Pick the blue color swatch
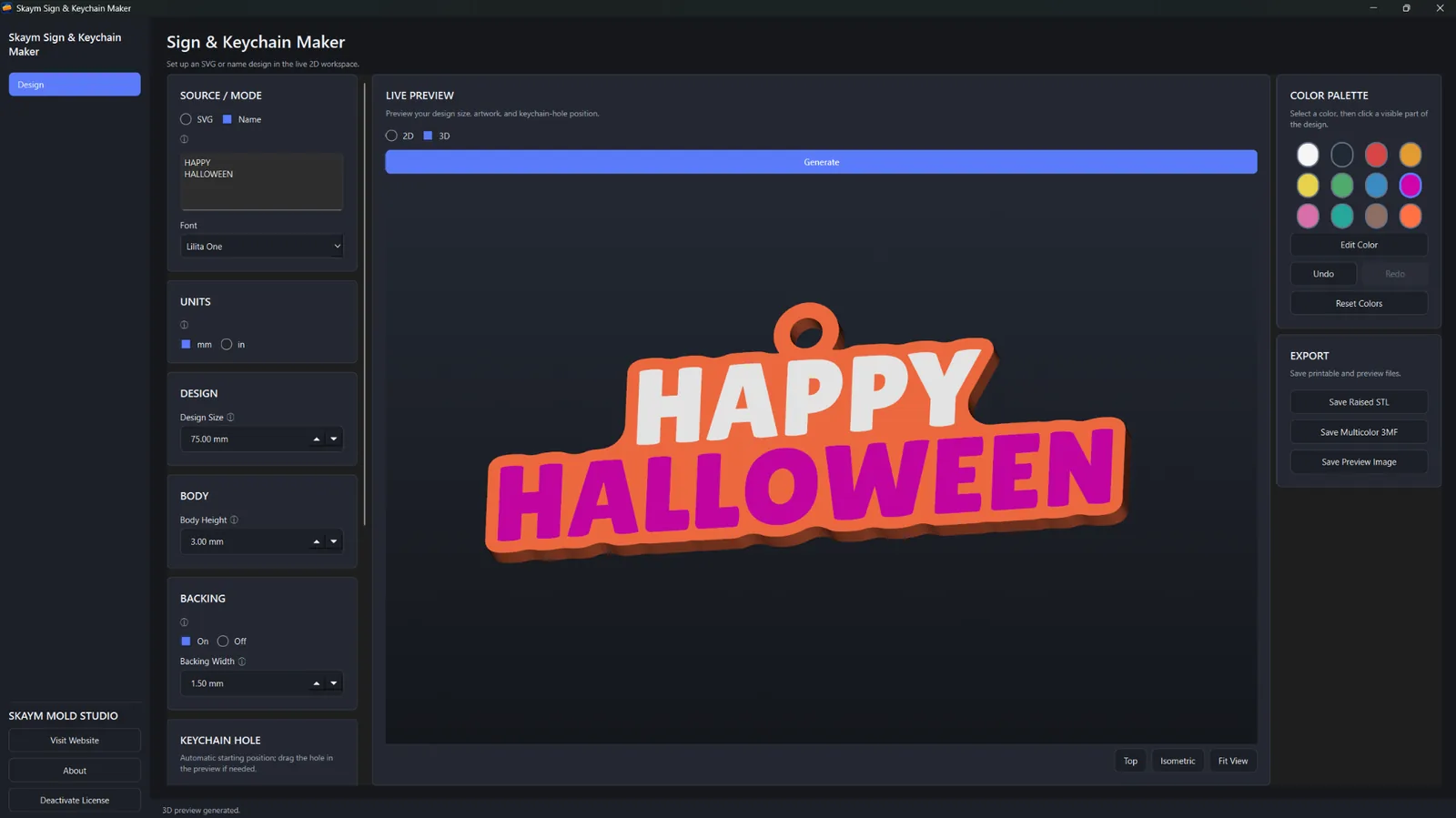The width and height of the screenshot is (1456, 818). [x=1376, y=186]
